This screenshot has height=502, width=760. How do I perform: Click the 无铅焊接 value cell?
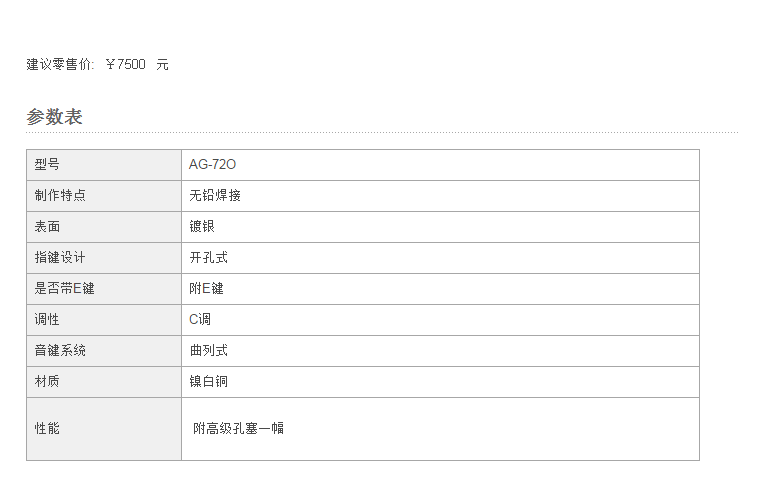pyautogui.click(x=440, y=196)
